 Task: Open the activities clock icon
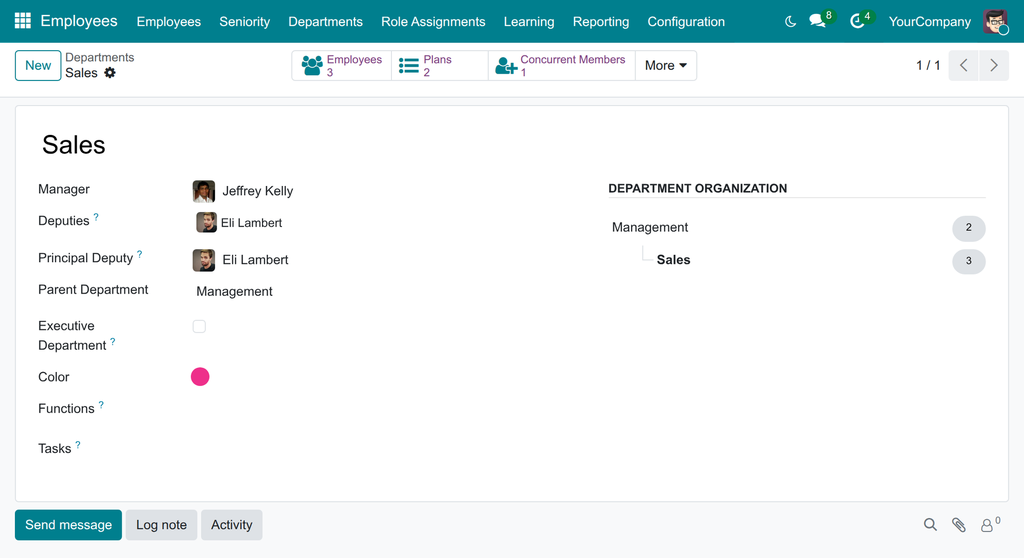tap(857, 22)
